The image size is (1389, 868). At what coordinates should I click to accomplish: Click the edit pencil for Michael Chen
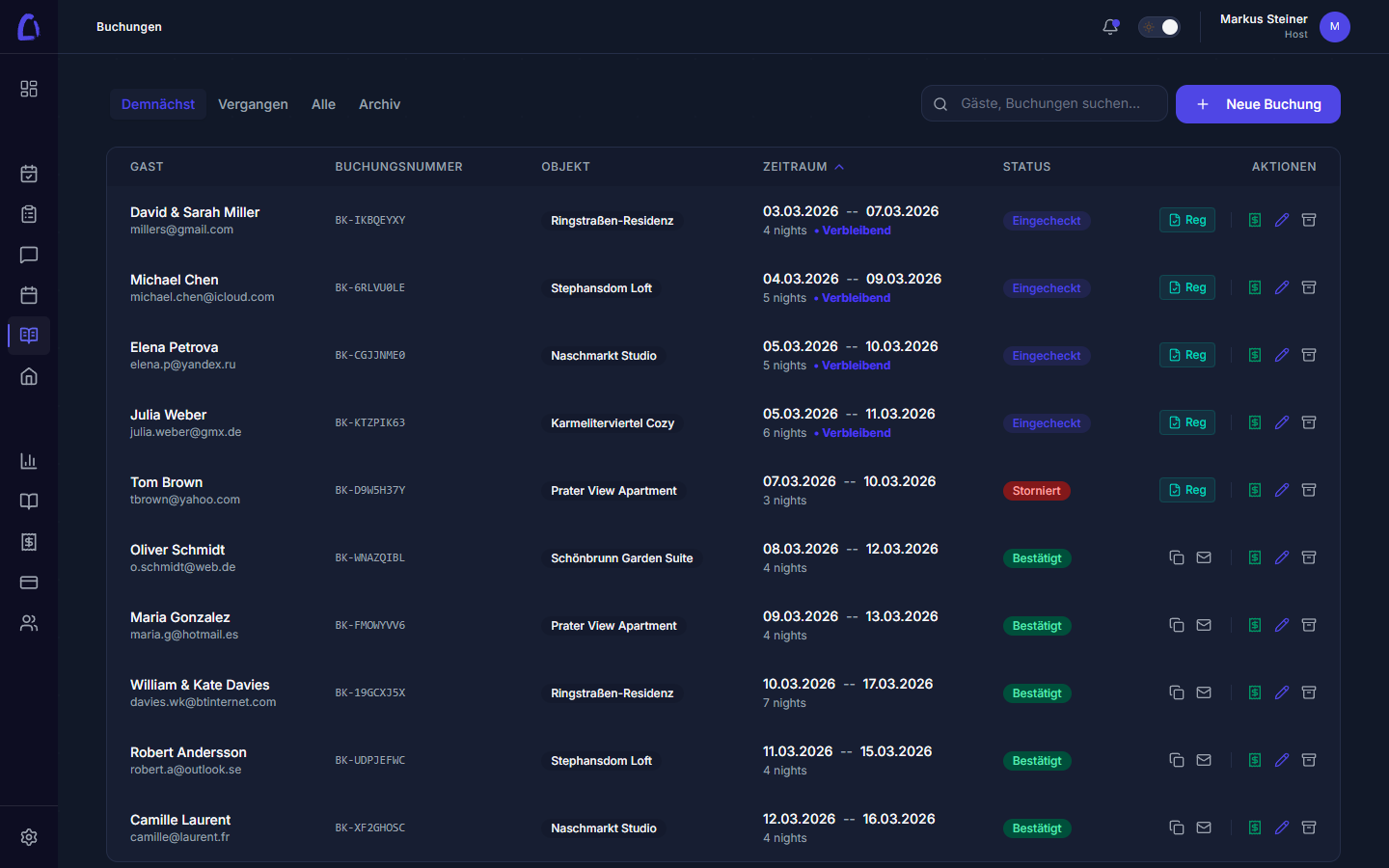click(x=1282, y=287)
